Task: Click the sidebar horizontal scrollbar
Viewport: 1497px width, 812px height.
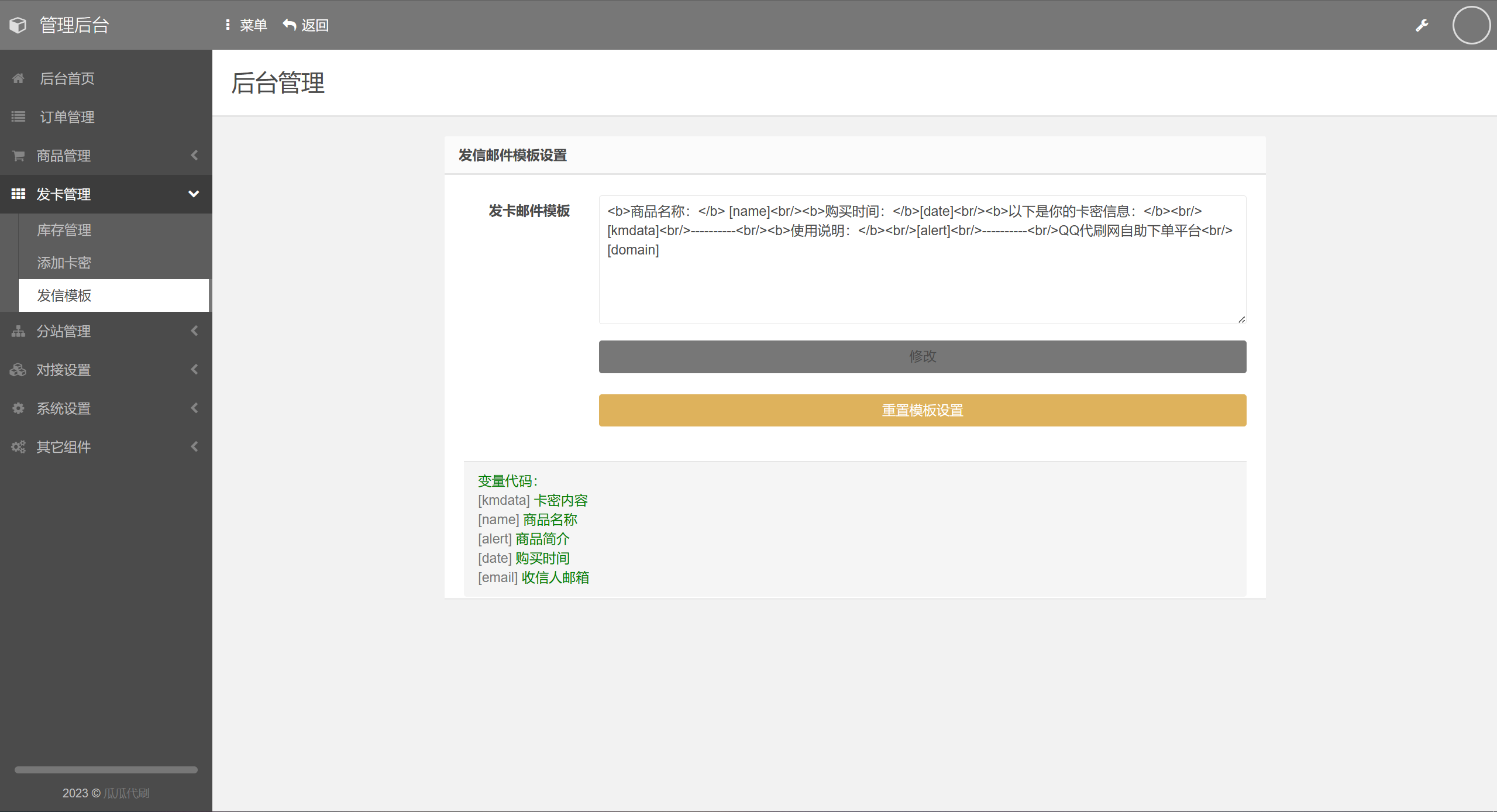Action: point(106,770)
